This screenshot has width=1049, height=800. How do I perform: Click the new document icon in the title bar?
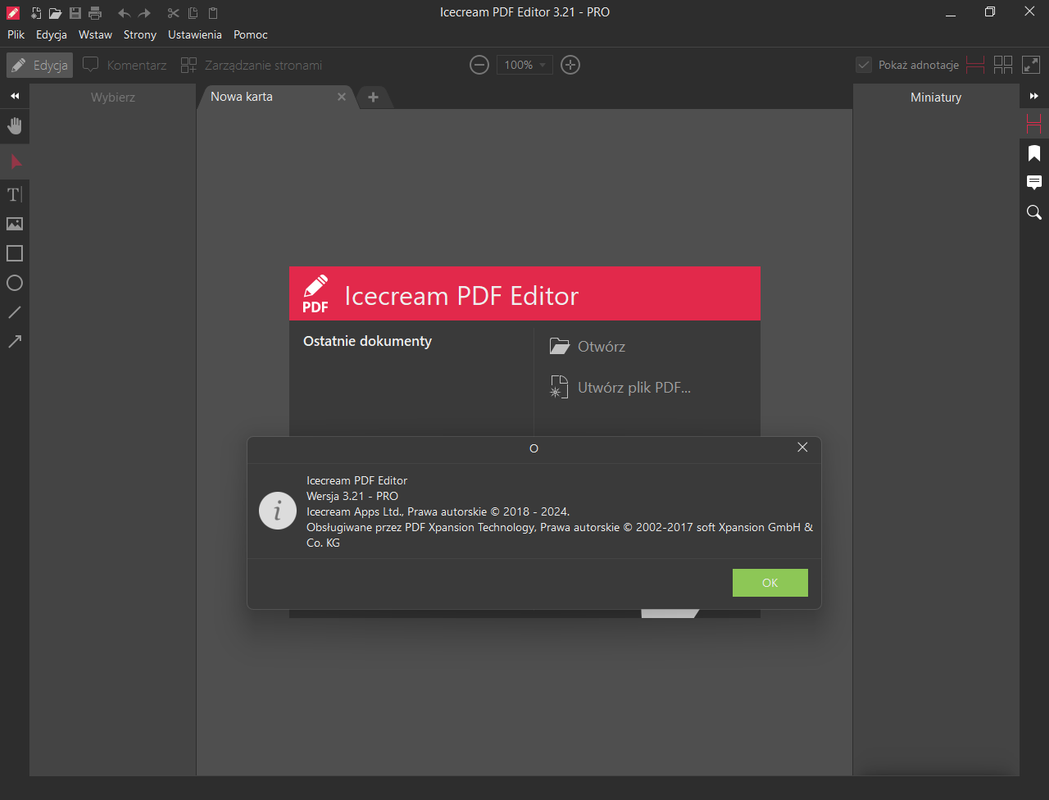36,13
